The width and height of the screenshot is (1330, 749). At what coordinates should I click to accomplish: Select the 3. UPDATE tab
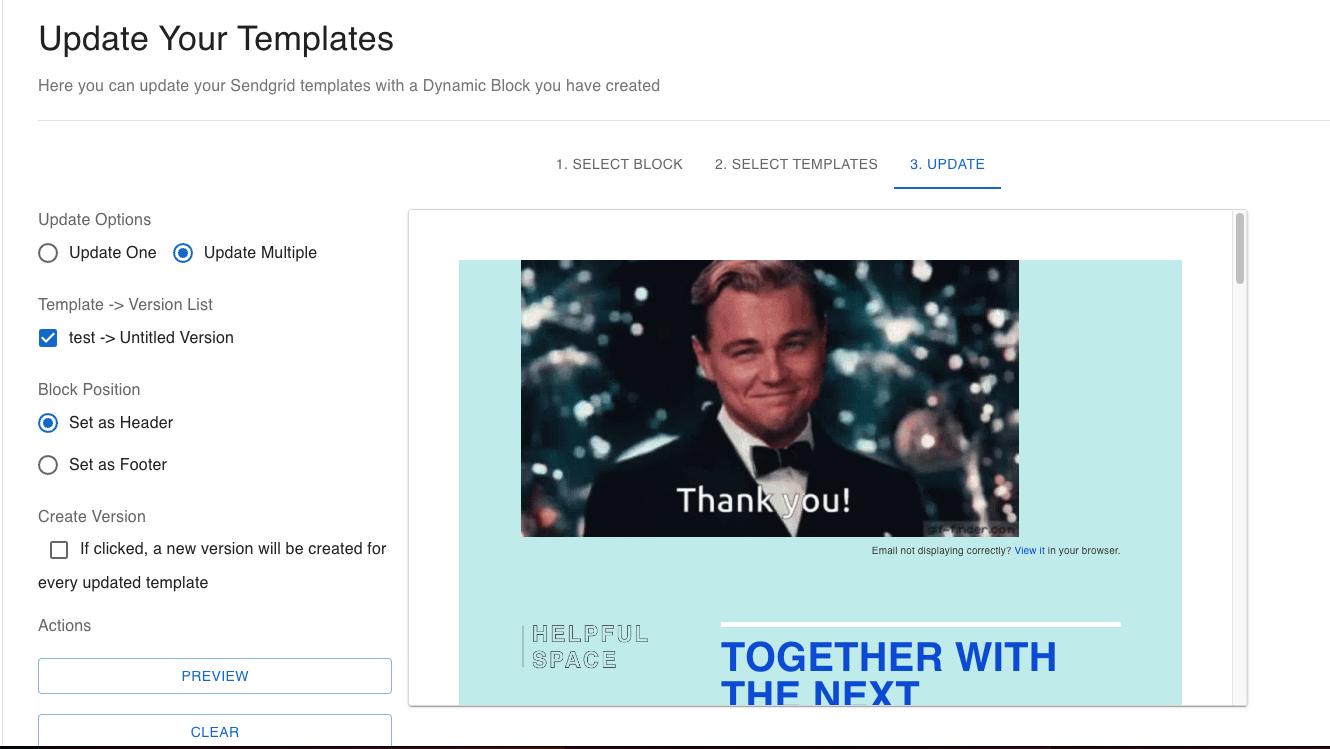pos(947,164)
